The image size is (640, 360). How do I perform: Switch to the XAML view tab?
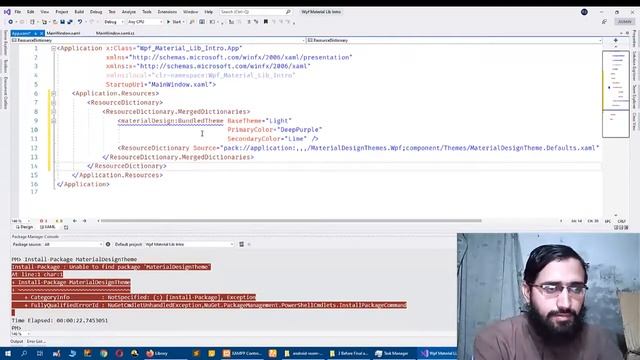pyautogui.click(x=48, y=227)
